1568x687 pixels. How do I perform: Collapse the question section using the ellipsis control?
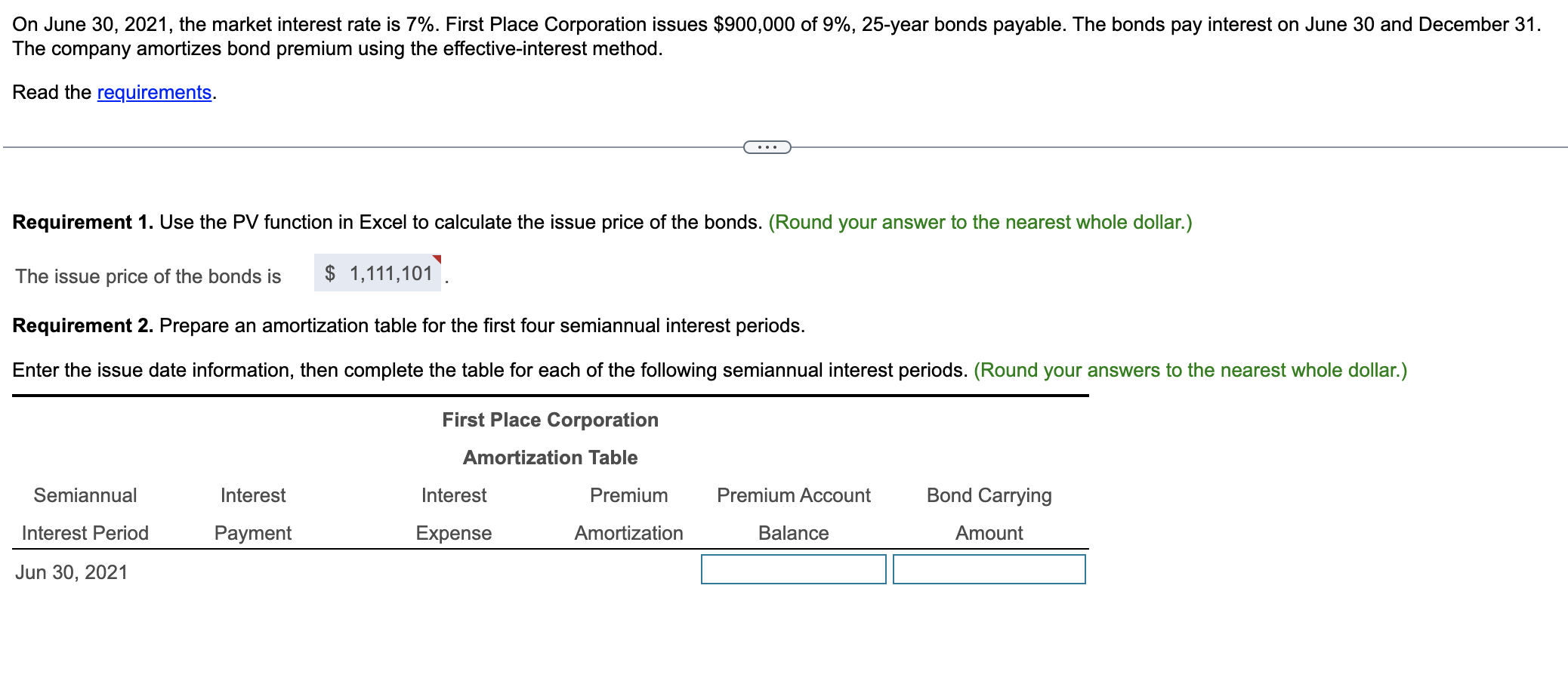coord(766,146)
